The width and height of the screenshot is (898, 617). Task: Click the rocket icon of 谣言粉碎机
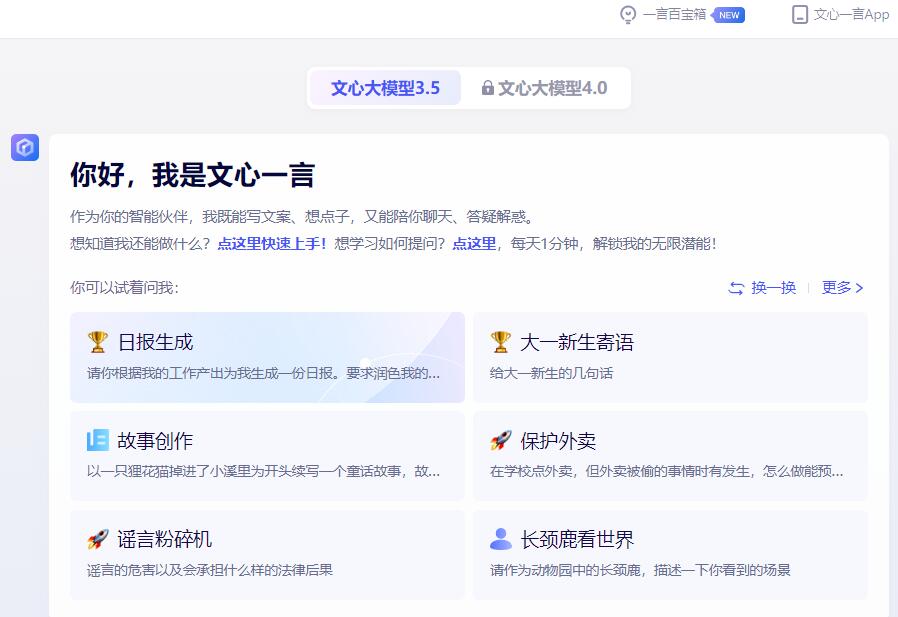click(97, 539)
